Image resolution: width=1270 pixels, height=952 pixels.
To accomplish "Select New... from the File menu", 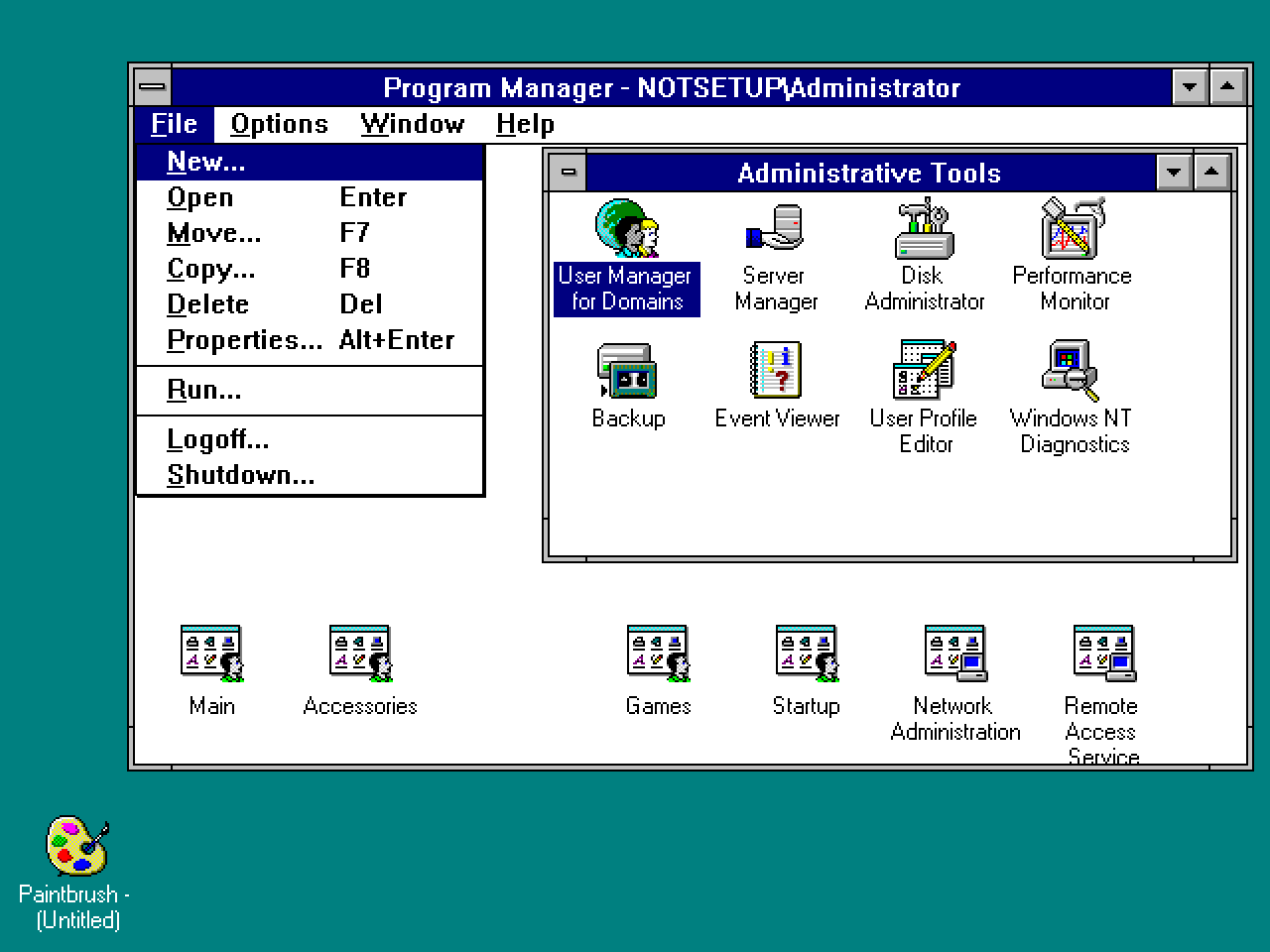I will (205, 162).
